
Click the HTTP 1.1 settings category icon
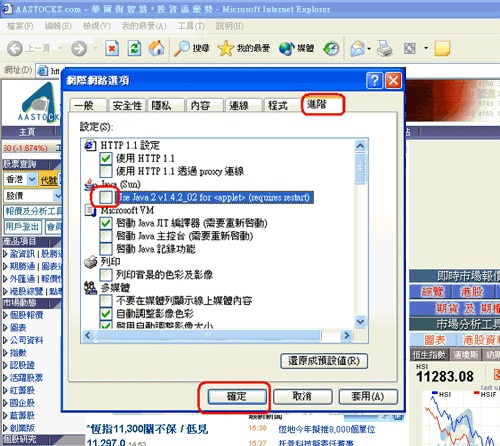[x=90, y=146]
